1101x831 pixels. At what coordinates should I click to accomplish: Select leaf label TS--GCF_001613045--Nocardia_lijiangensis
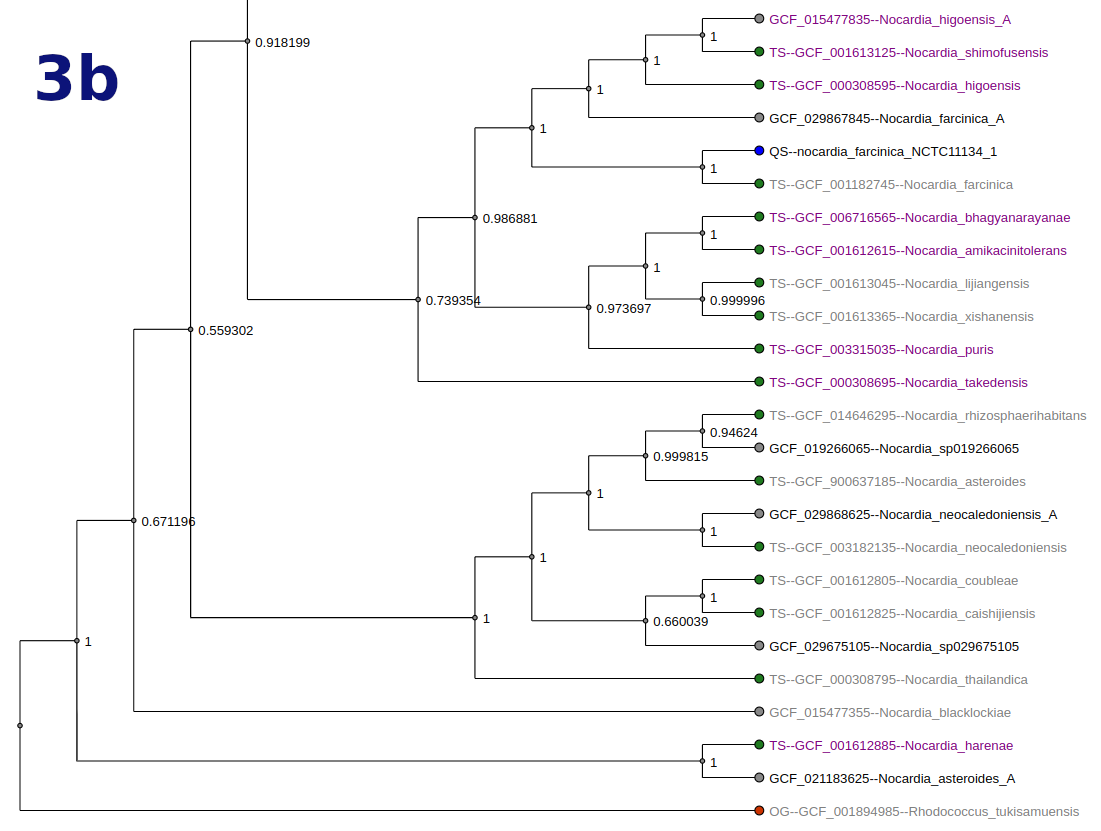(x=899, y=284)
